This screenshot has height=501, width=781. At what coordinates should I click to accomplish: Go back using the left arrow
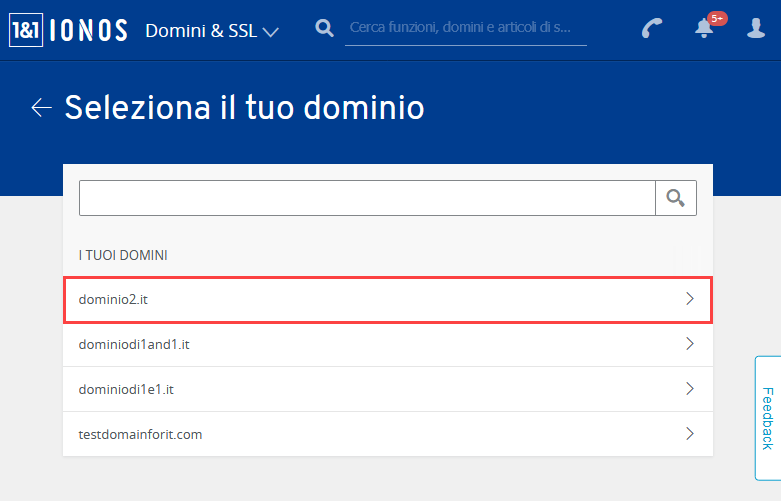tap(41, 108)
